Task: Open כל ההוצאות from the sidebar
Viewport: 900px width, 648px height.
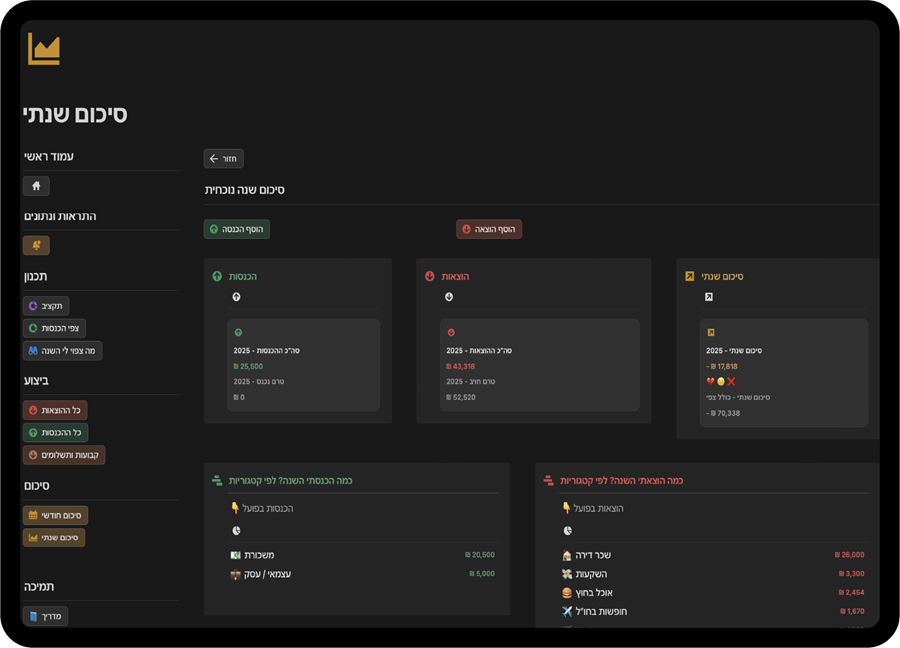Action: [x=55, y=410]
